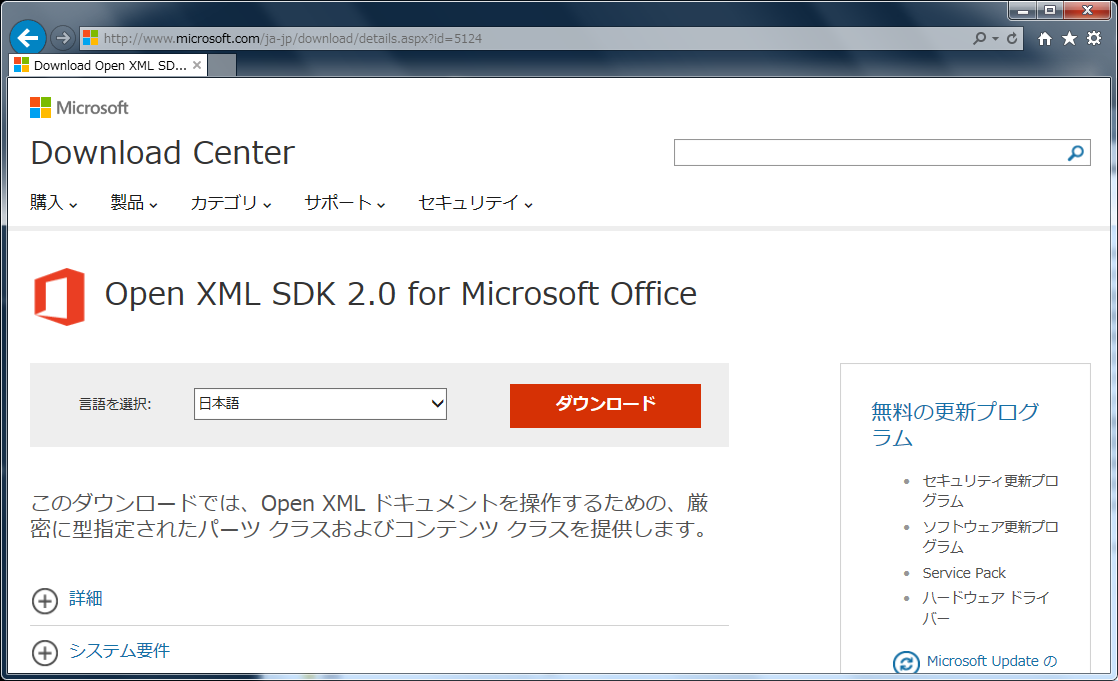Open Favorites star icon
This screenshot has width=1118, height=681.
[x=1069, y=38]
